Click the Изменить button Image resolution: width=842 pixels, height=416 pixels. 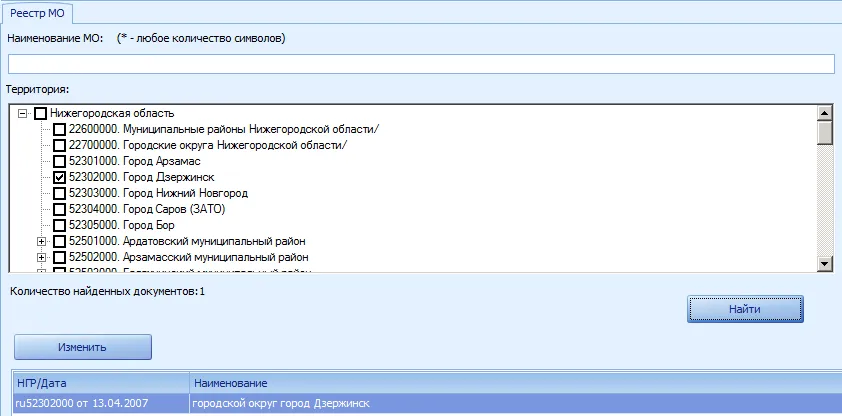pyautogui.click(x=83, y=347)
